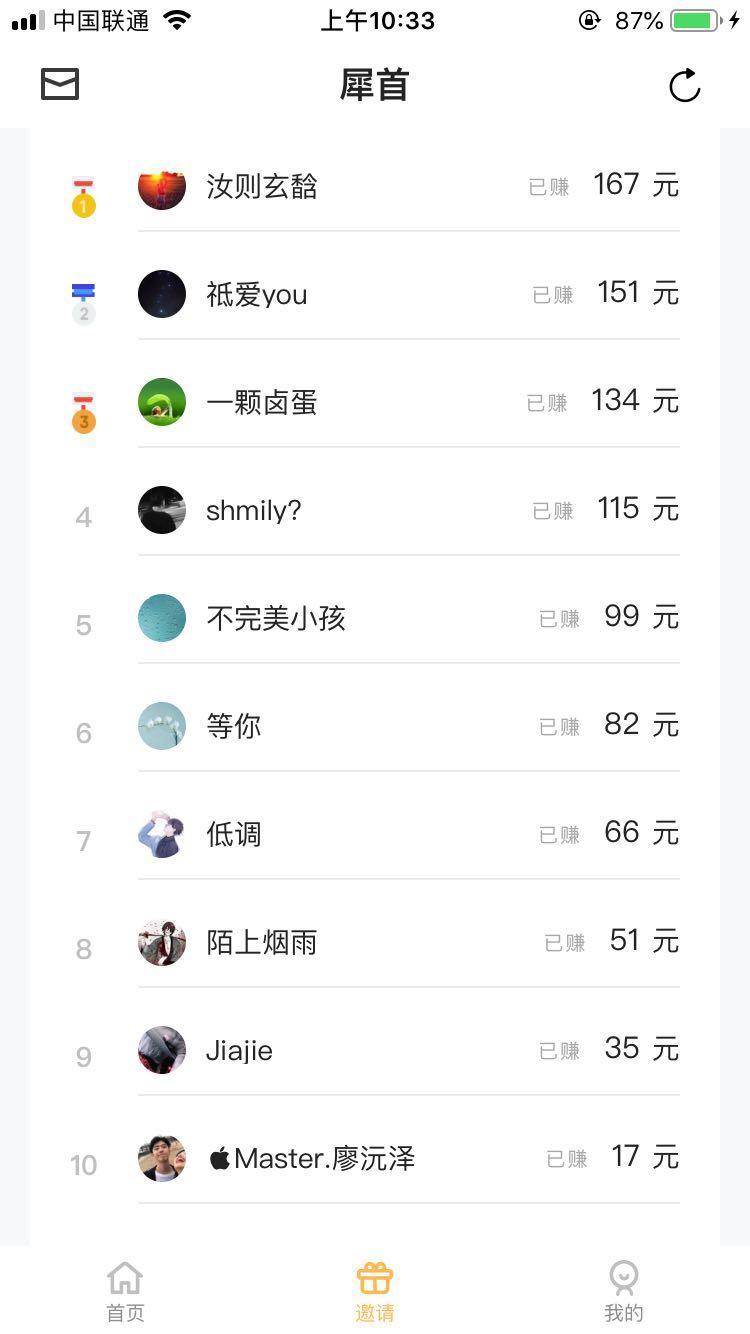Tap 祇爱you's profile picture
Image resolution: width=750 pixels, height=1334 pixels.
click(162, 294)
